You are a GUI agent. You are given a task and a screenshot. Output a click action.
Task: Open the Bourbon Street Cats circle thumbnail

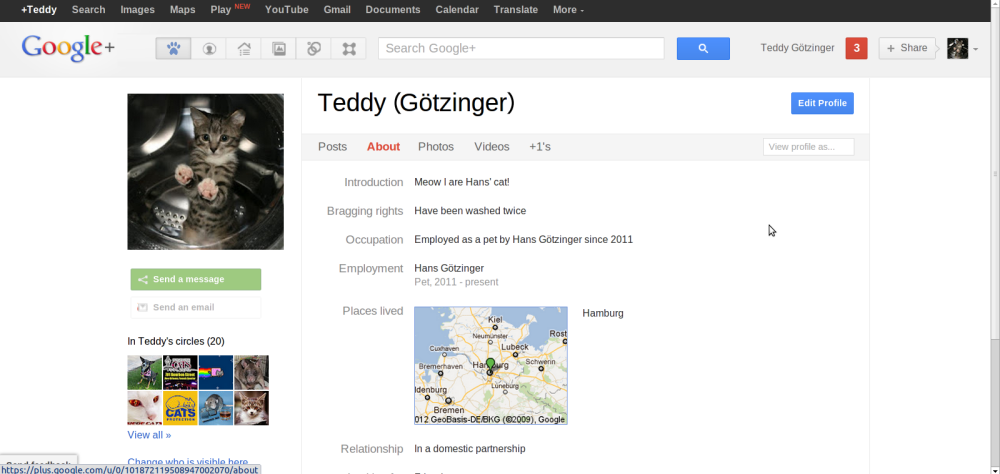click(x=180, y=373)
